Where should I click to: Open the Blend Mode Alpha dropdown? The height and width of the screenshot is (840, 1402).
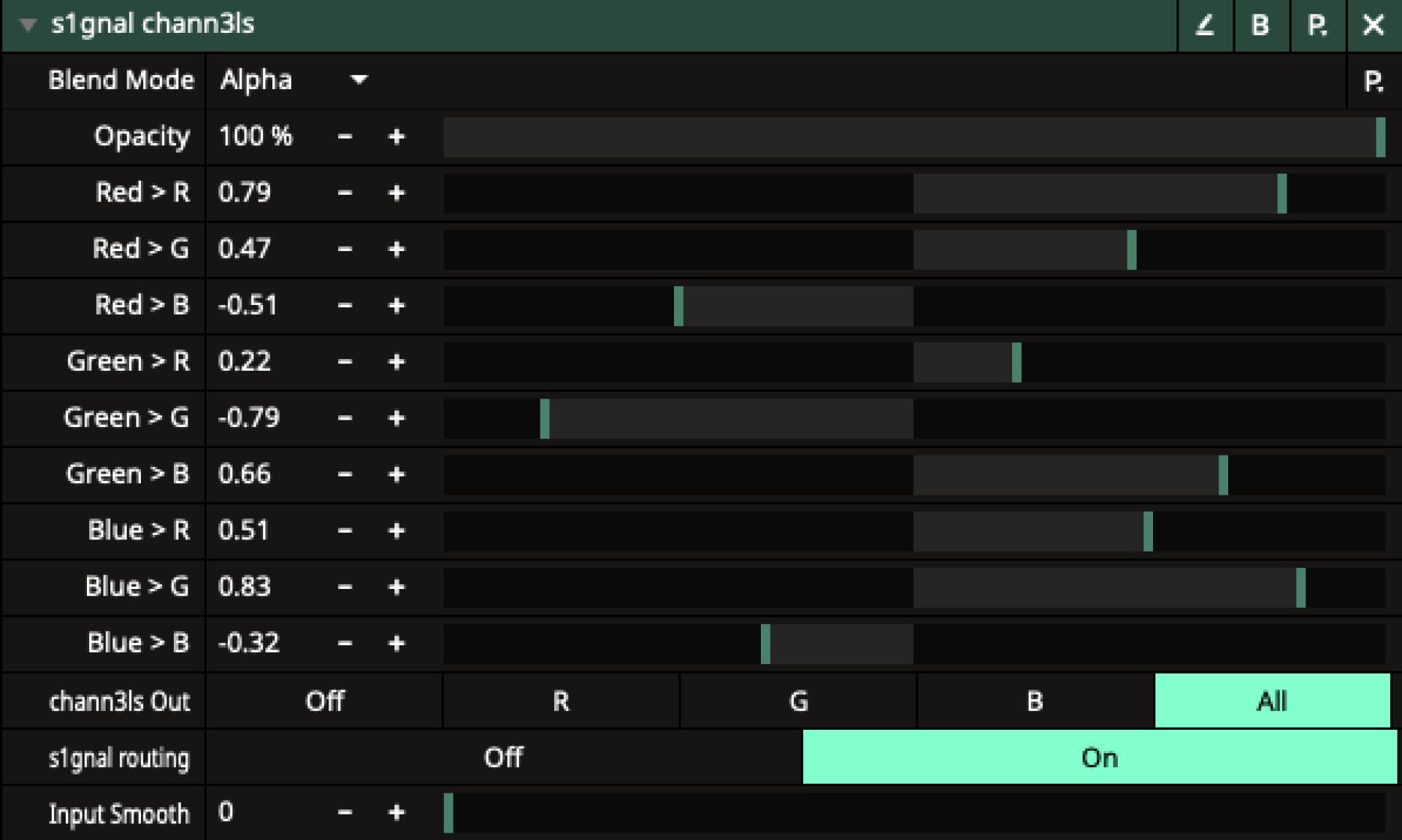pyautogui.click(x=292, y=80)
